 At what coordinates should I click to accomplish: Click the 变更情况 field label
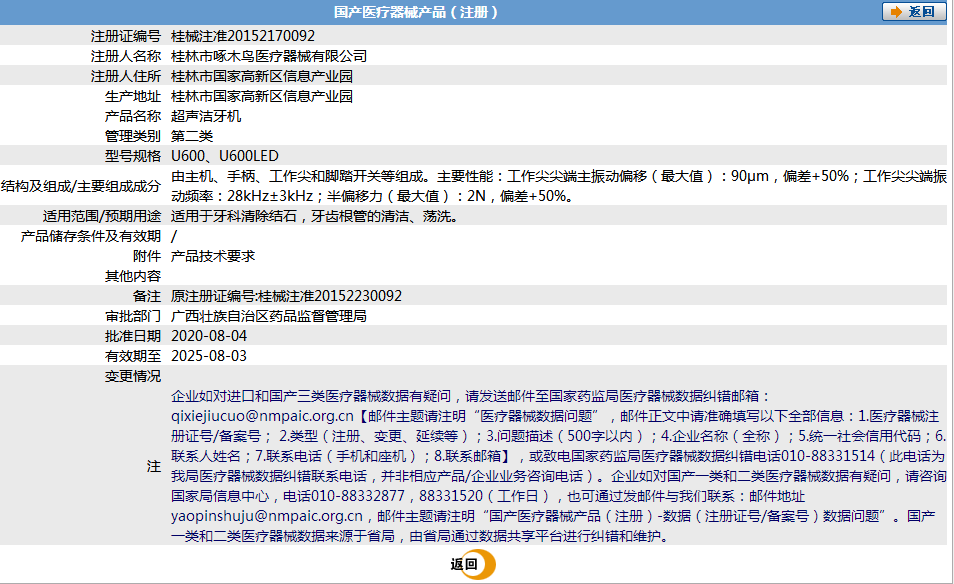click(133, 377)
